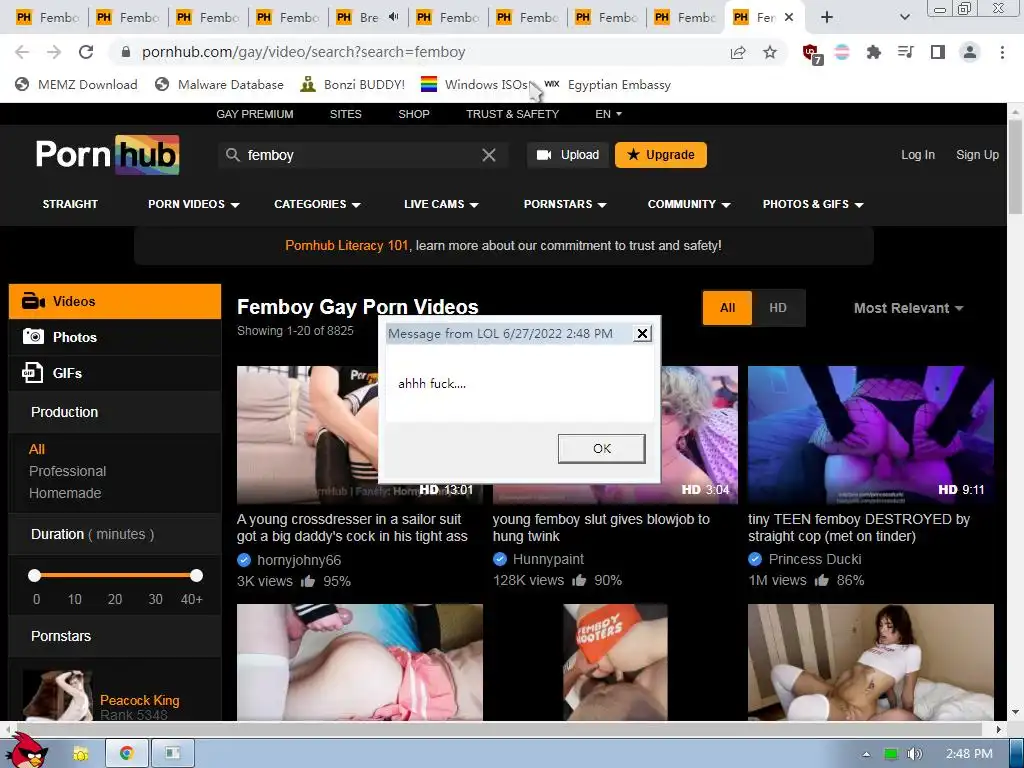The width and height of the screenshot is (1024, 768).
Task: Close the Message from LOL dialog
Action: [643, 334]
